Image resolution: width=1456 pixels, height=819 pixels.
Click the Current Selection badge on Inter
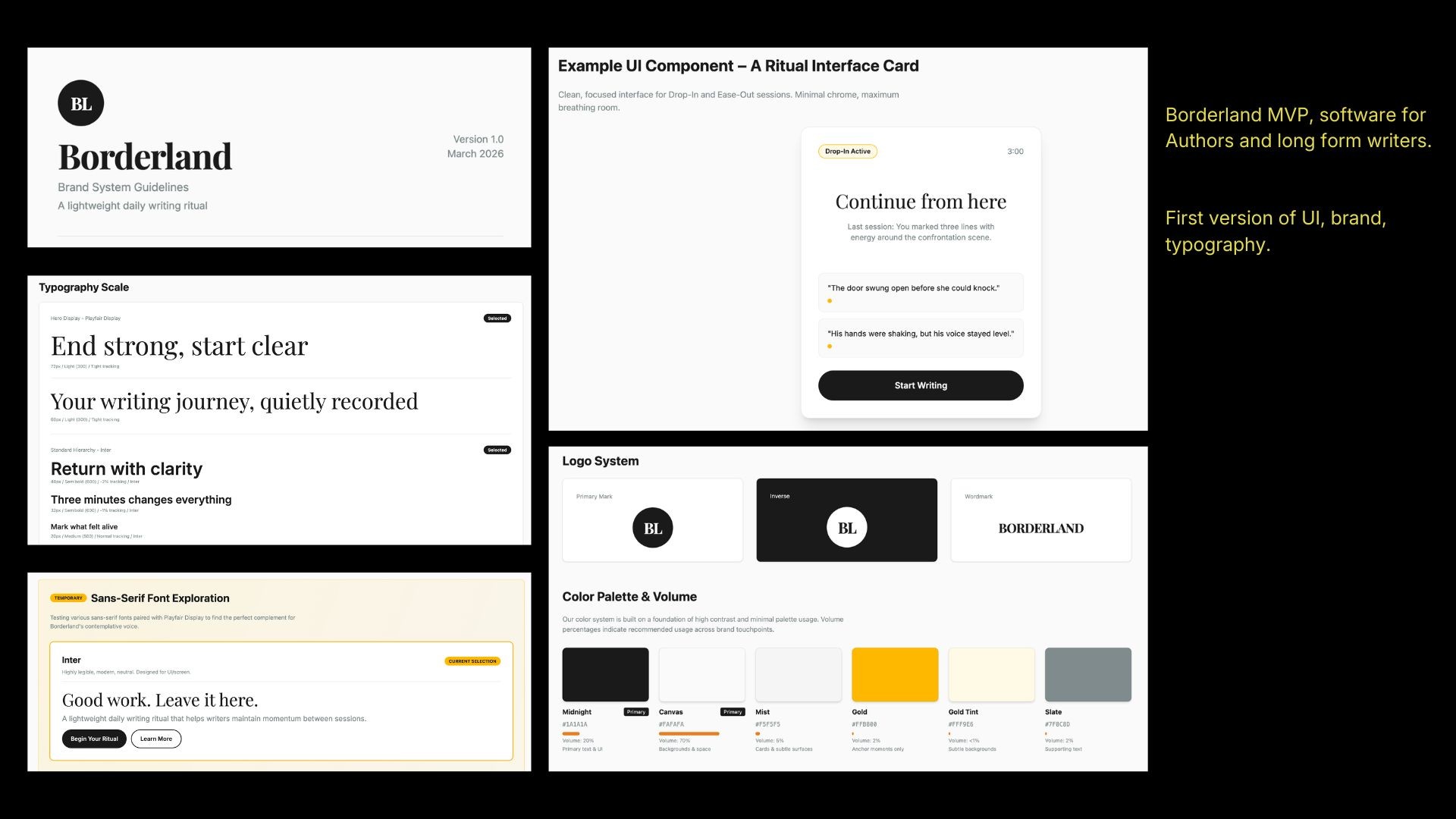pyautogui.click(x=472, y=661)
